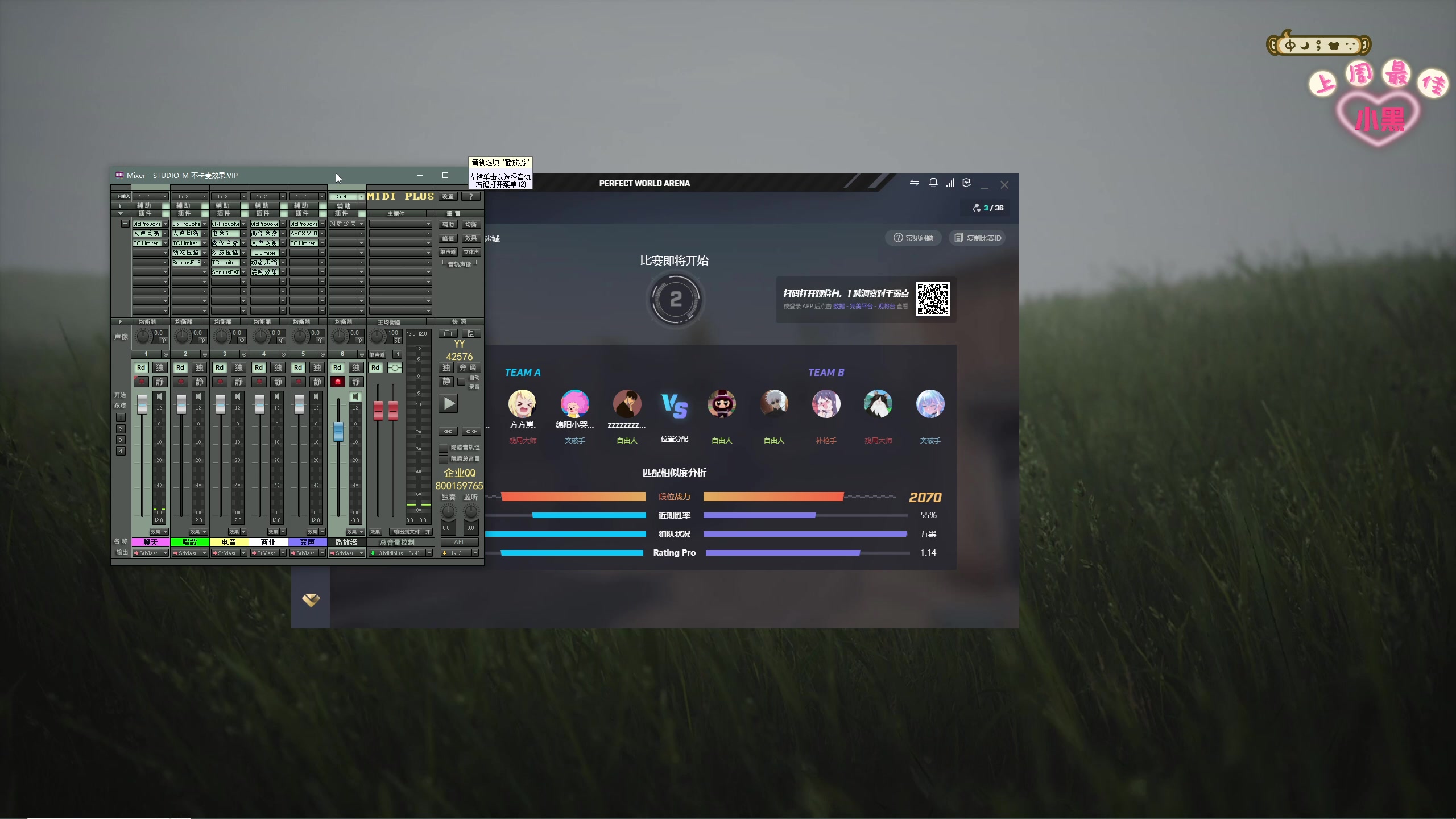The width and height of the screenshot is (1456, 819).
Task: Expand the 均衡器 equalizer section arrow
Action: pyautogui.click(x=120, y=322)
